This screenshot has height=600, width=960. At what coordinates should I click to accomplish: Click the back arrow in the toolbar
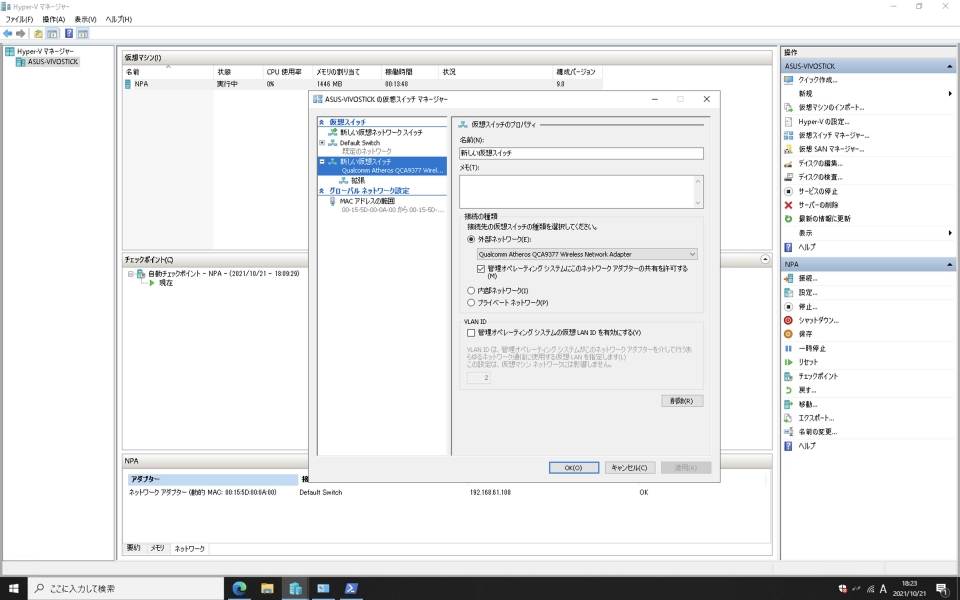click(7, 34)
